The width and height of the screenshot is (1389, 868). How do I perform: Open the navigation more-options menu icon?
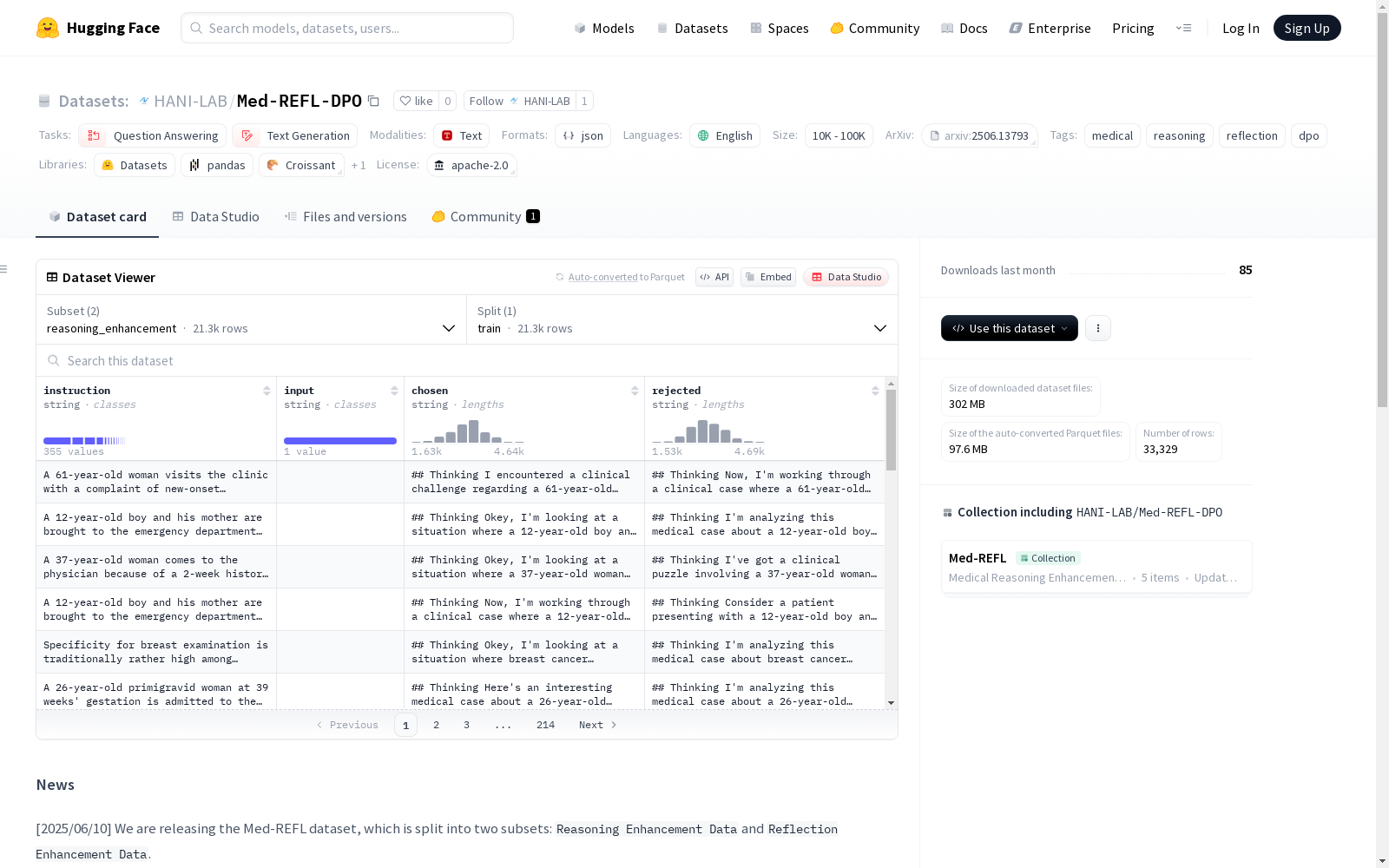coord(1183,28)
